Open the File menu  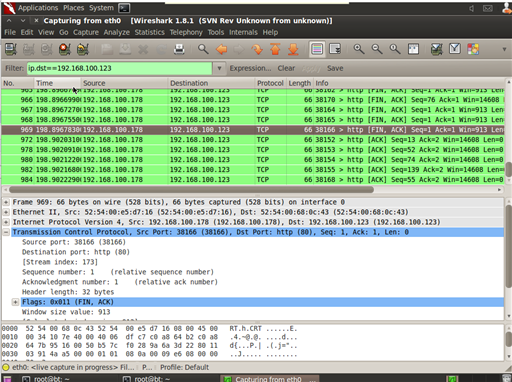pyautogui.click(x=10, y=32)
